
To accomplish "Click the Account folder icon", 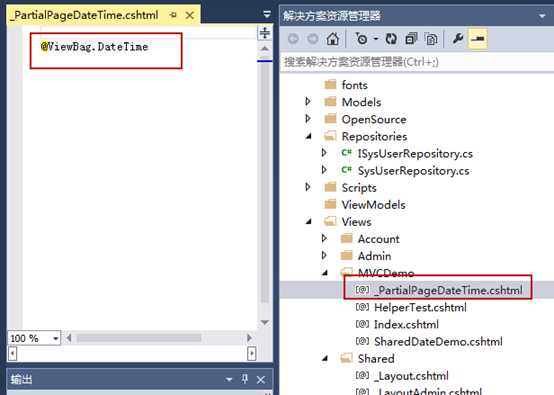I will pyautogui.click(x=346, y=238).
